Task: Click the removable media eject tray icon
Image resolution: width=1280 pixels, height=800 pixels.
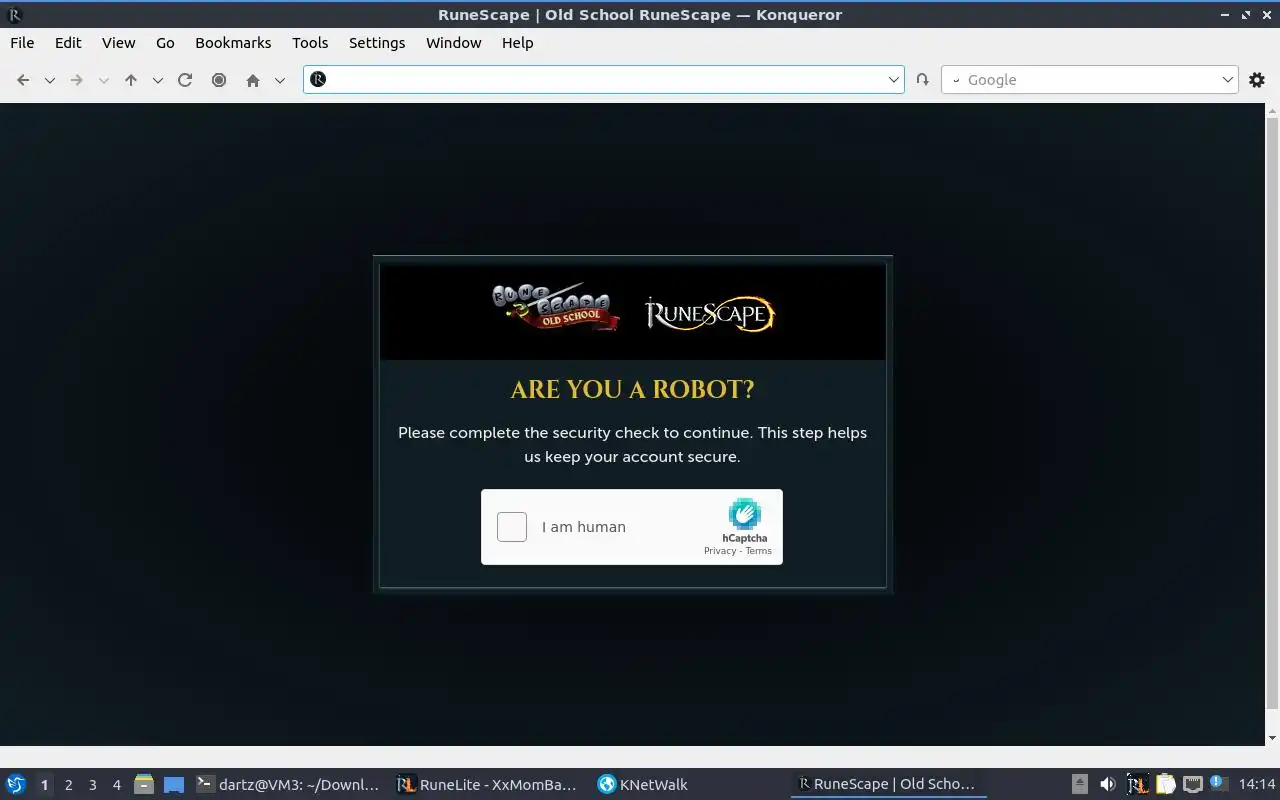Action: 1080,784
